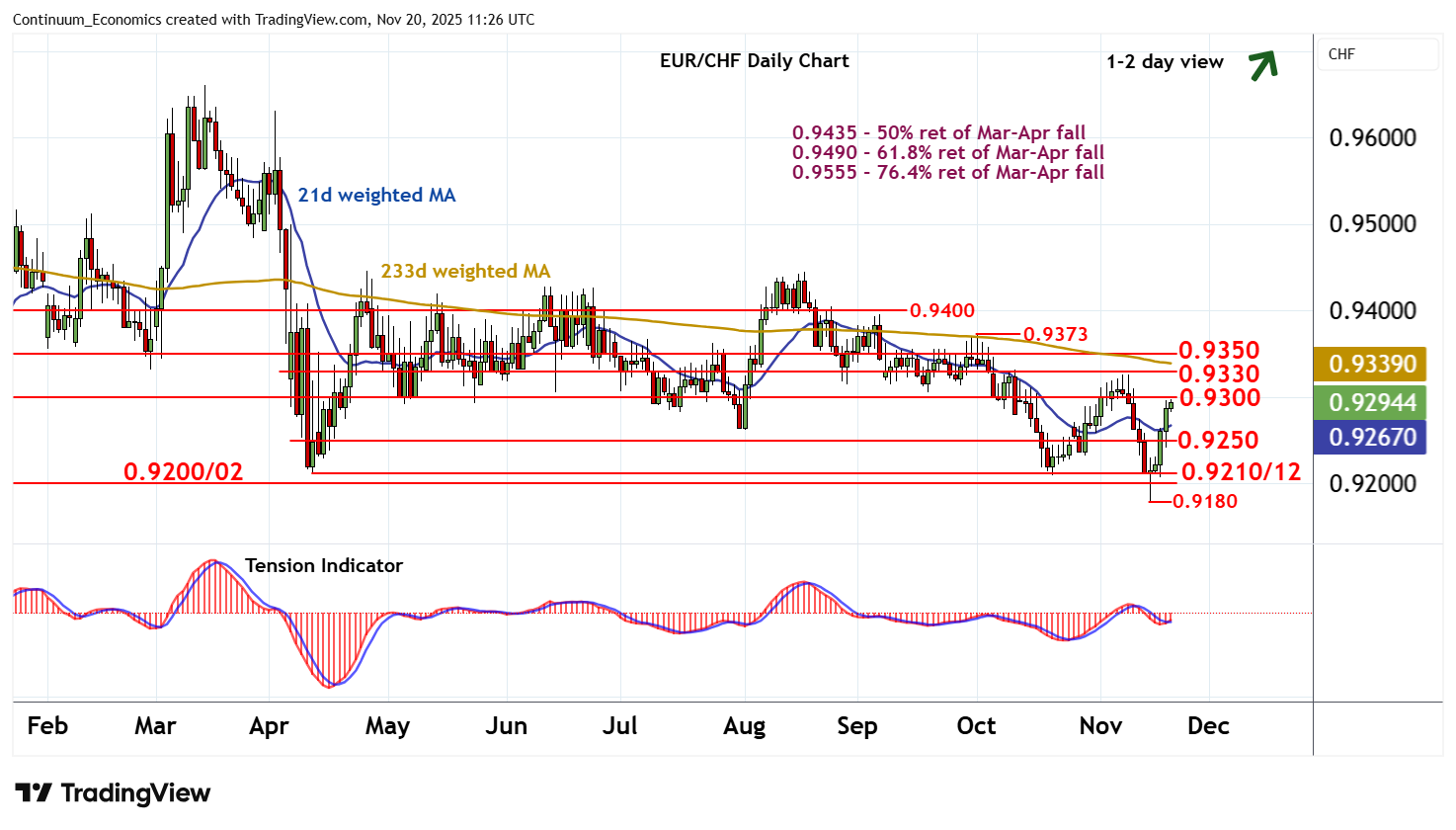The image size is (1456, 830).
Task: Click the Dec marker on time axis
Action: tap(1208, 726)
